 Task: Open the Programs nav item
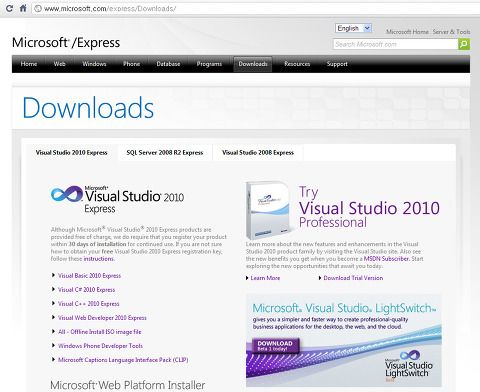tap(209, 64)
